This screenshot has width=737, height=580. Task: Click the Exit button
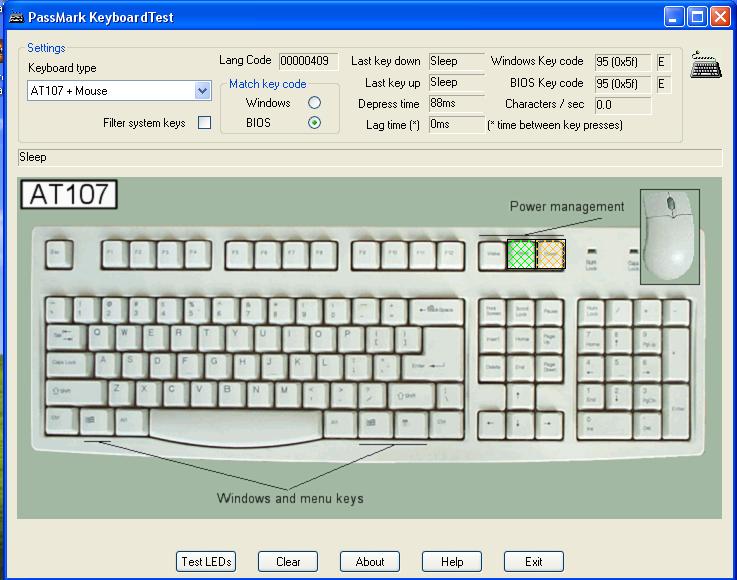point(533,562)
